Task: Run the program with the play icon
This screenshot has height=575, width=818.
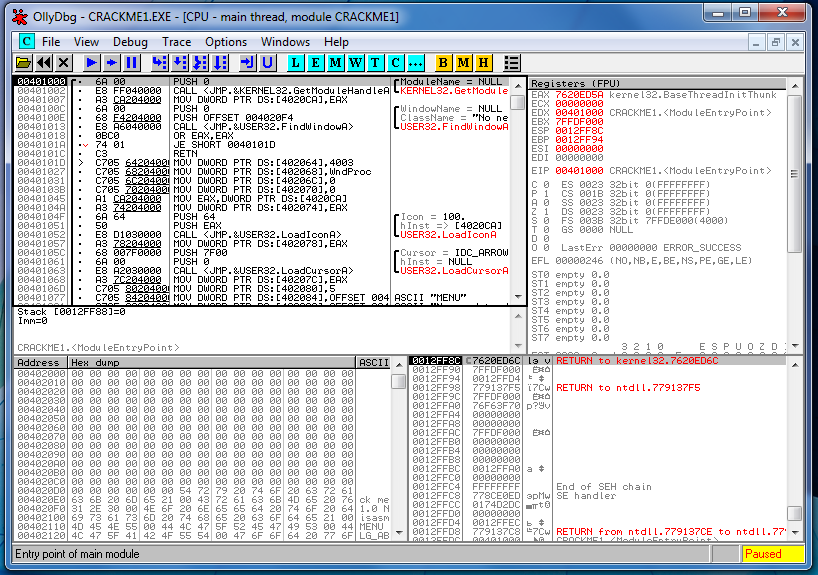Action: (x=91, y=63)
